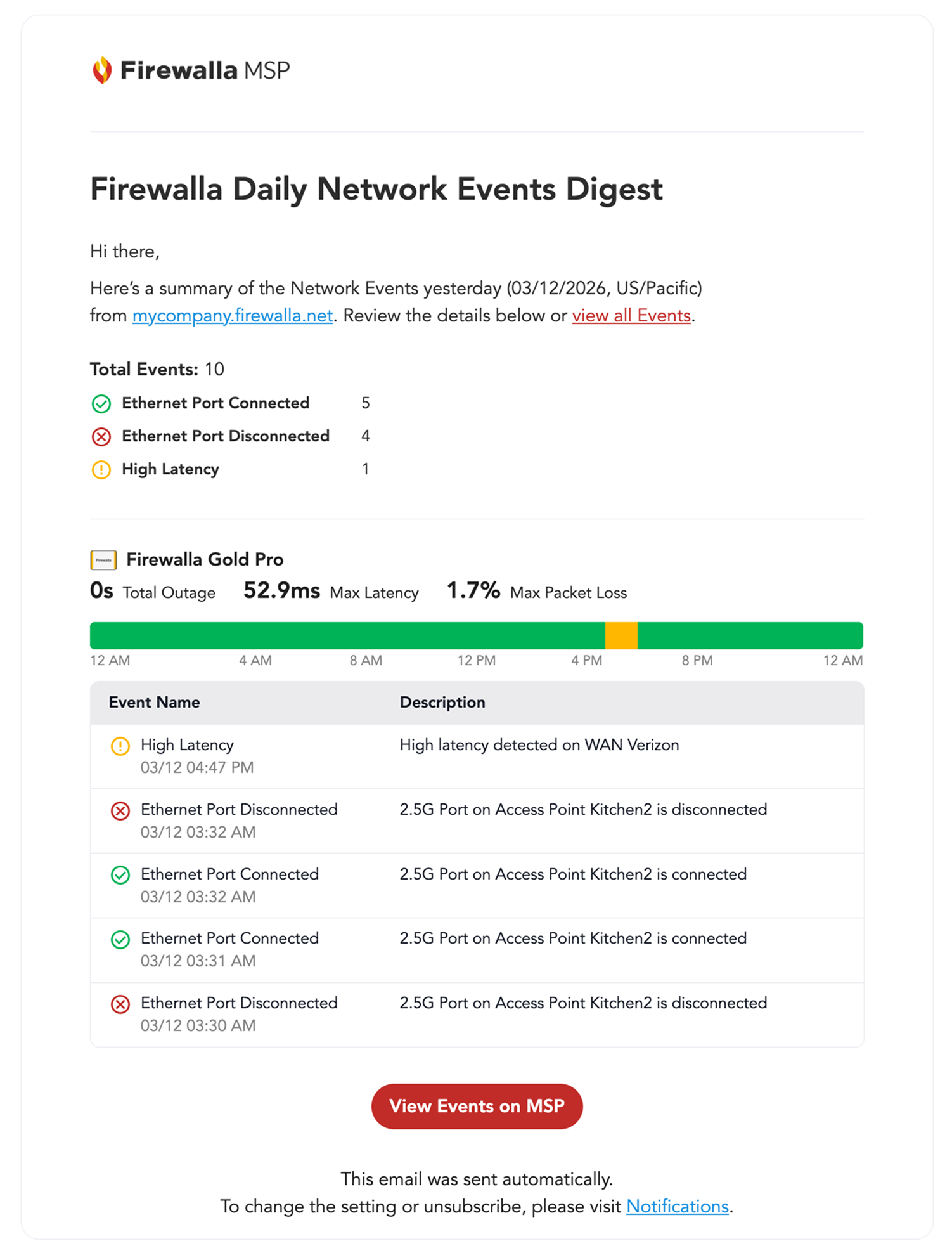952x1253 pixels.
Task: Click the Firewalla flame logo icon
Action: tap(102, 70)
